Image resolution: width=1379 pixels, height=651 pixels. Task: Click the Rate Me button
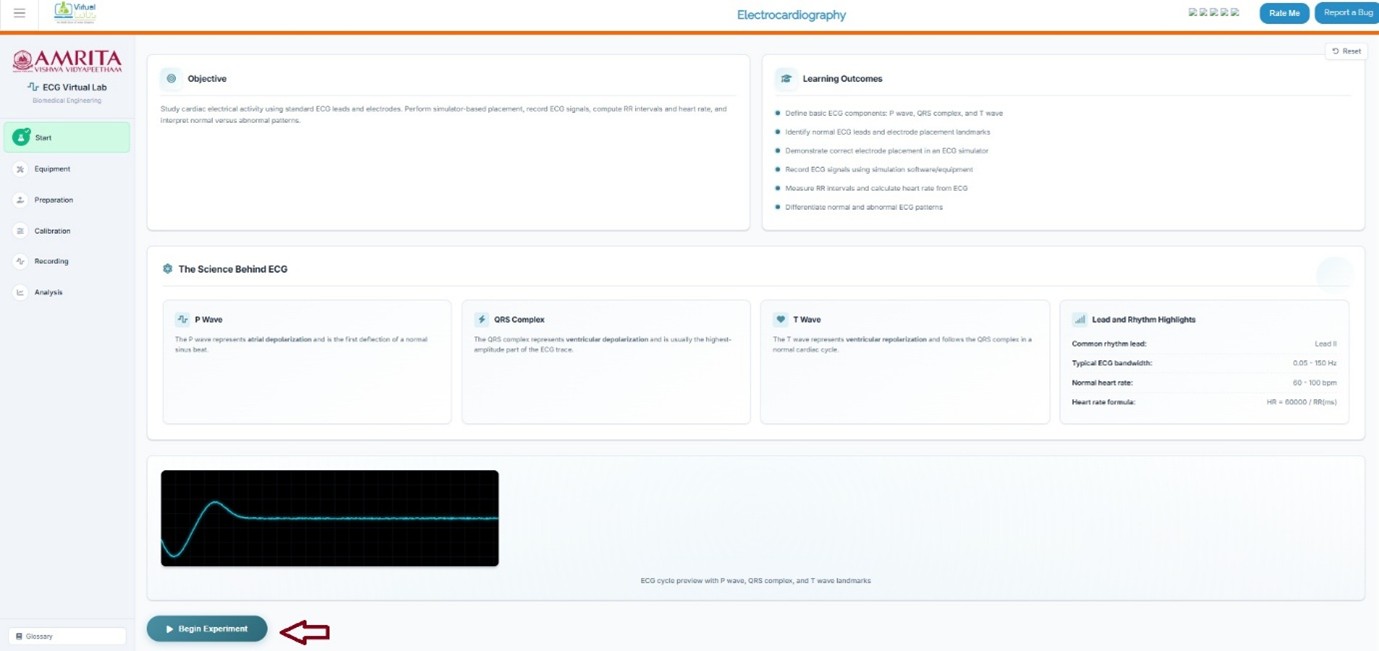pyautogui.click(x=1284, y=13)
